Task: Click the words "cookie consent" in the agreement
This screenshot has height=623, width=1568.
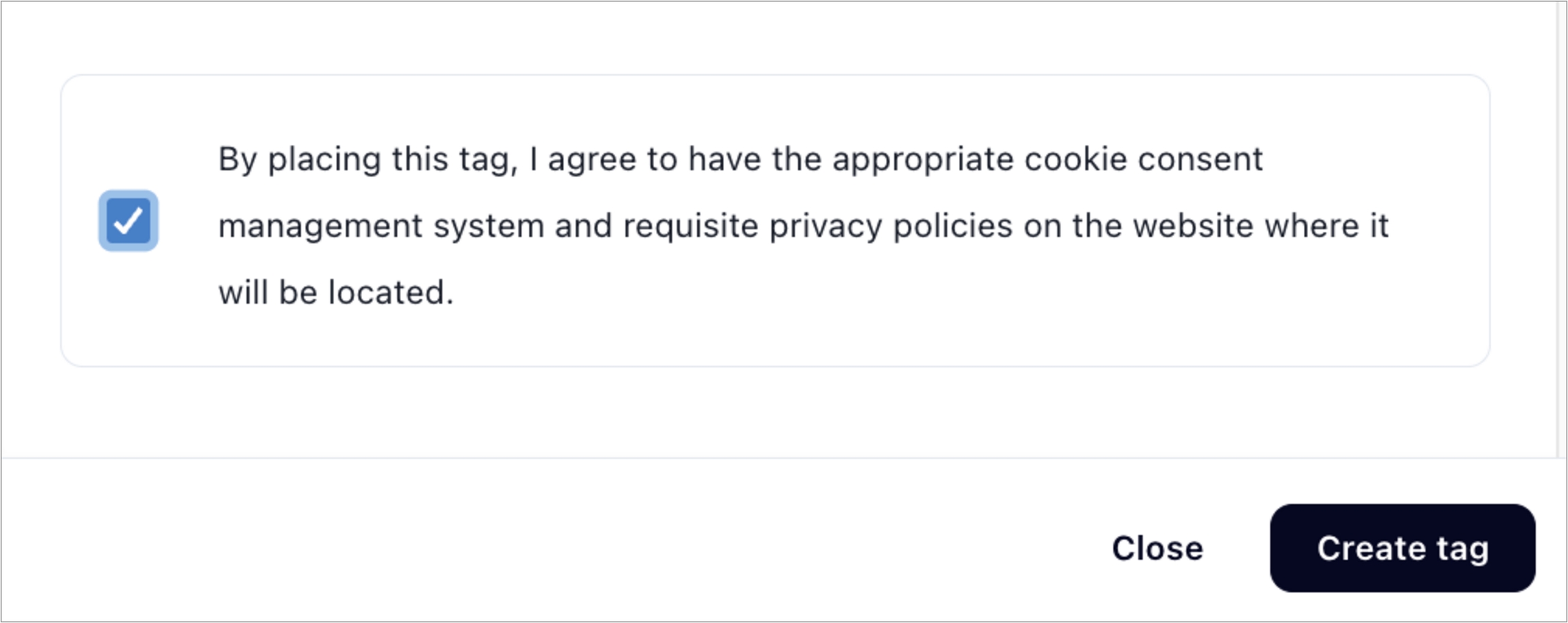Action: (x=1143, y=160)
